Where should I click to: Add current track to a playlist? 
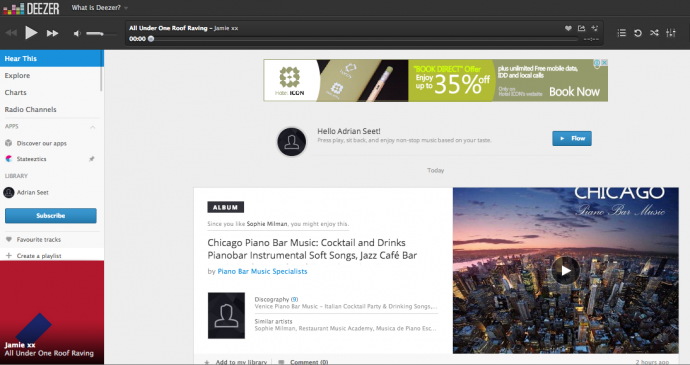[x=595, y=28]
